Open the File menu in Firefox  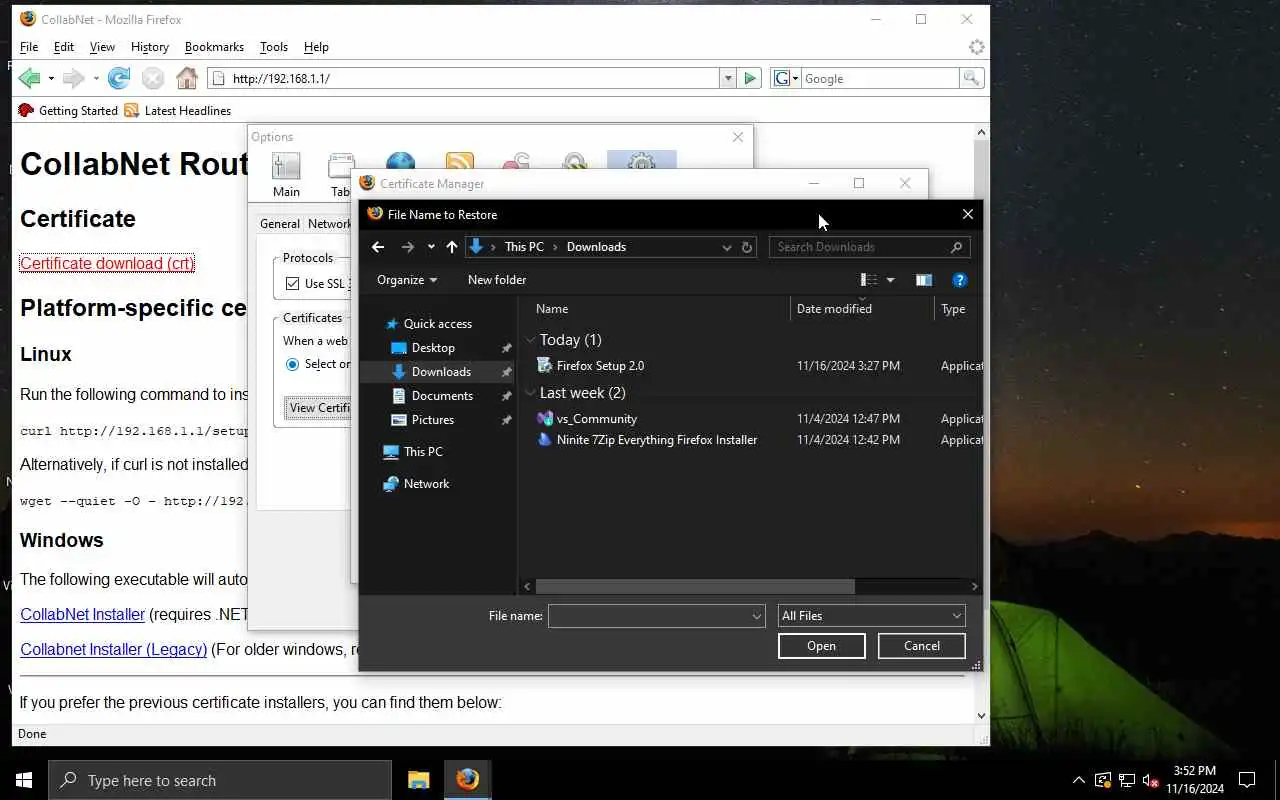[x=29, y=47]
